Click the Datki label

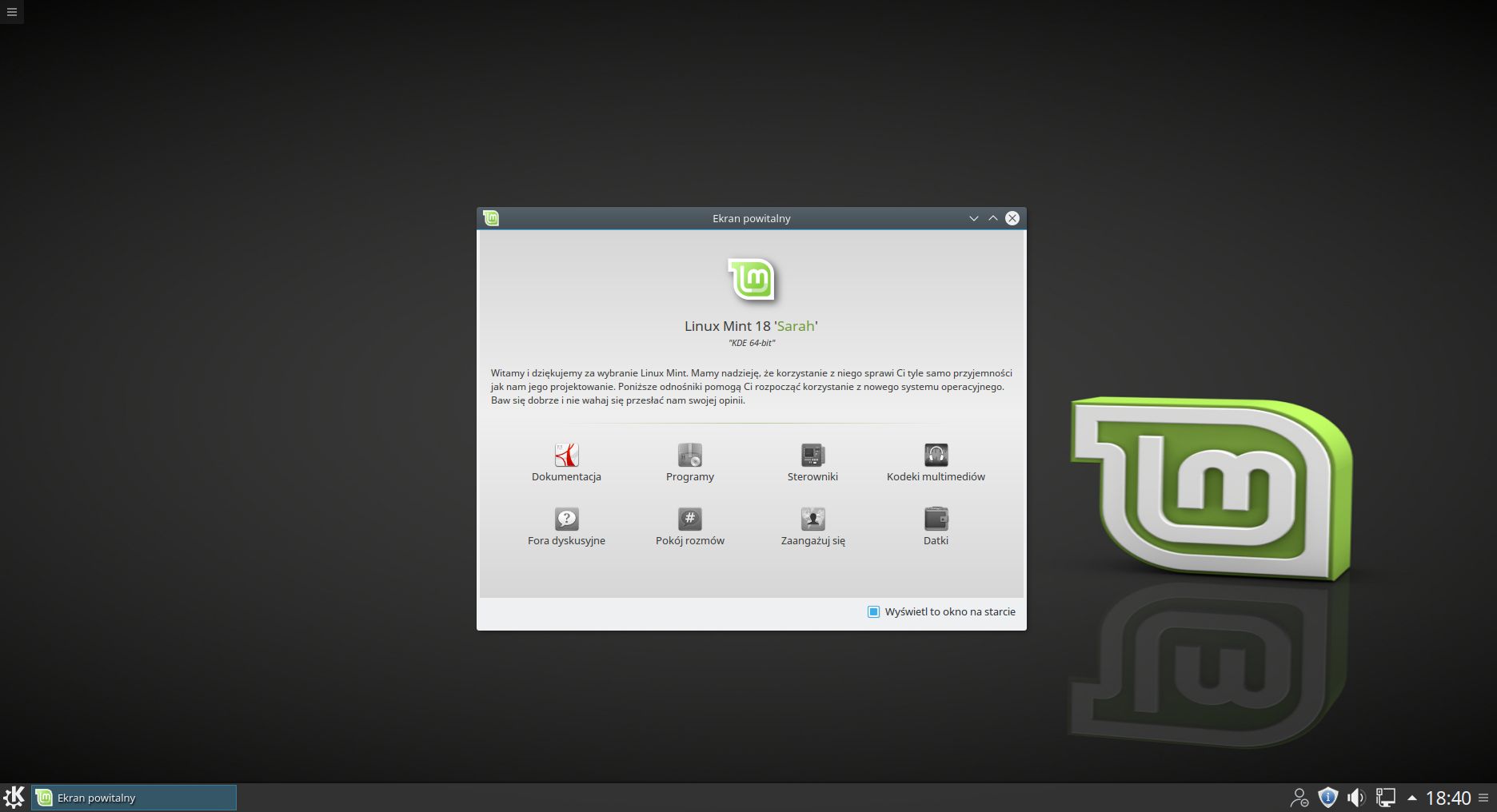(936, 540)
